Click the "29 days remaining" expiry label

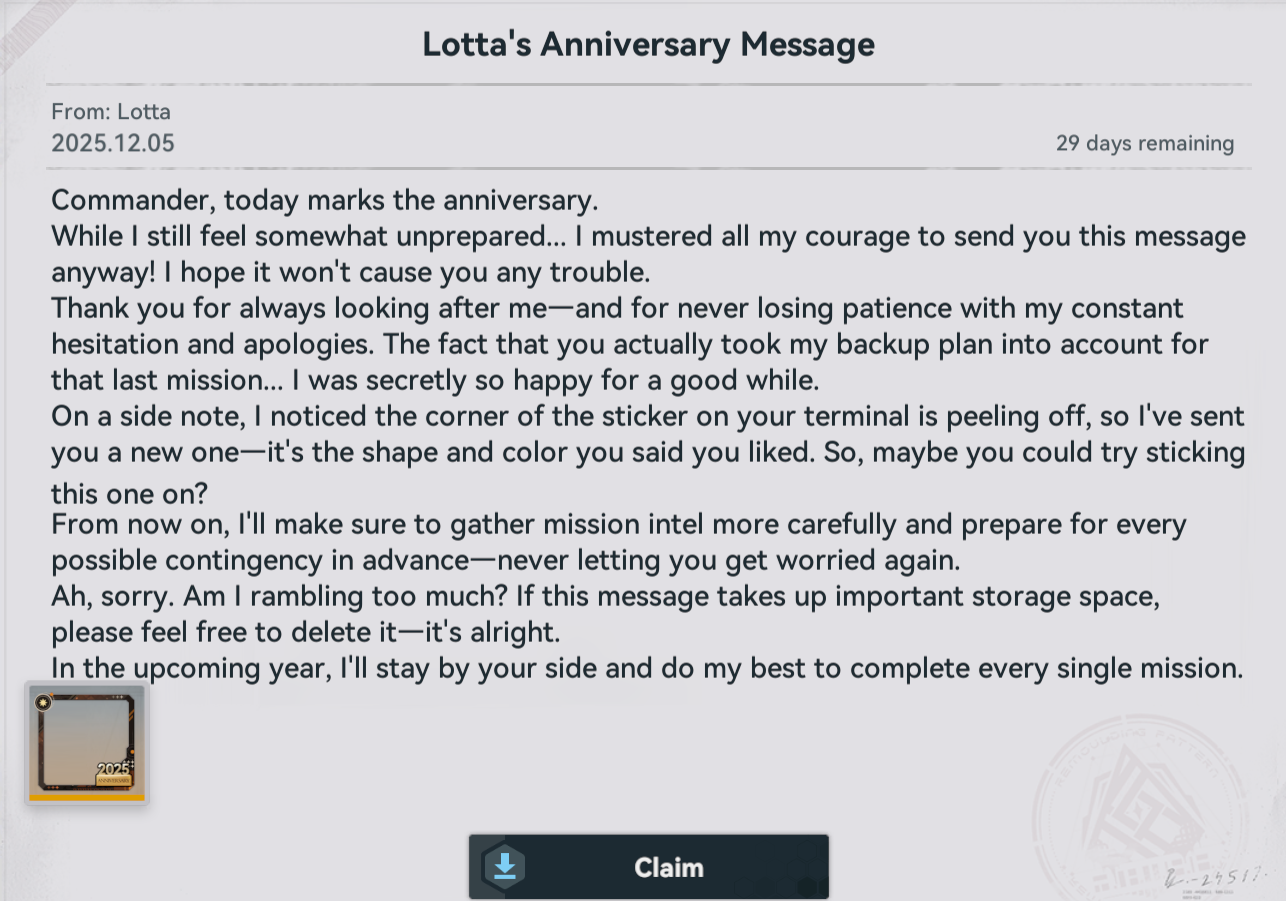(x=1144, y=143)
